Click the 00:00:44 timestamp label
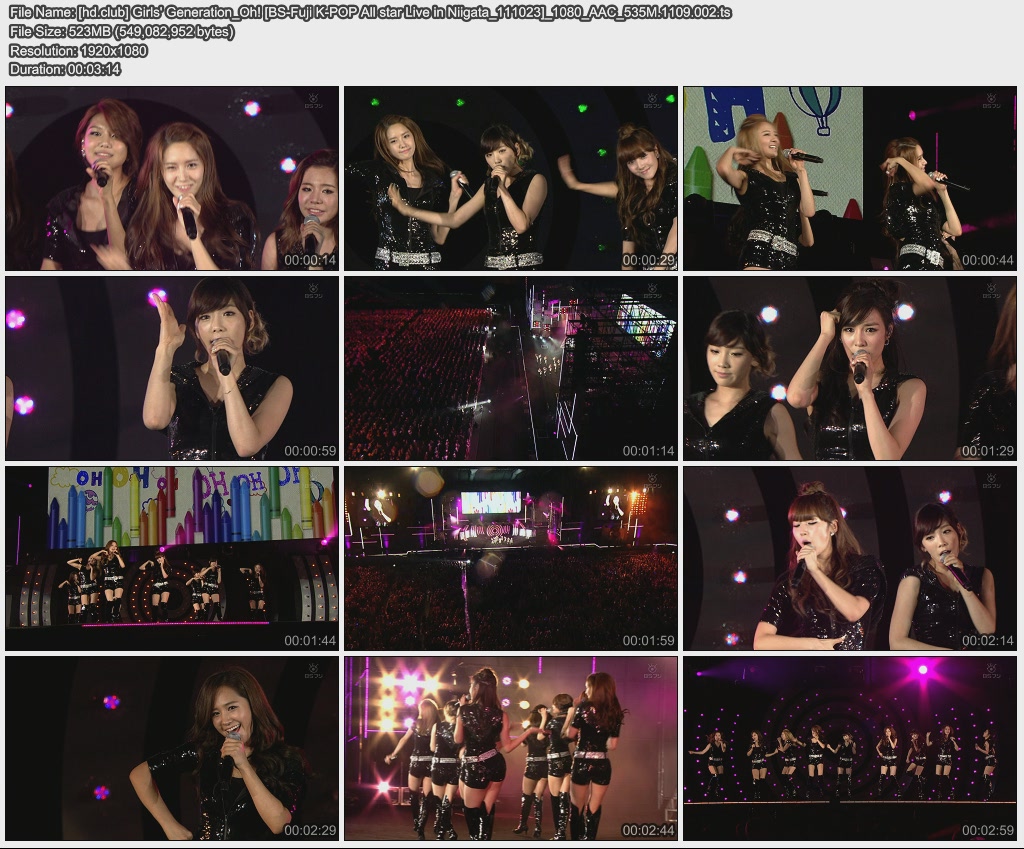 987,260
